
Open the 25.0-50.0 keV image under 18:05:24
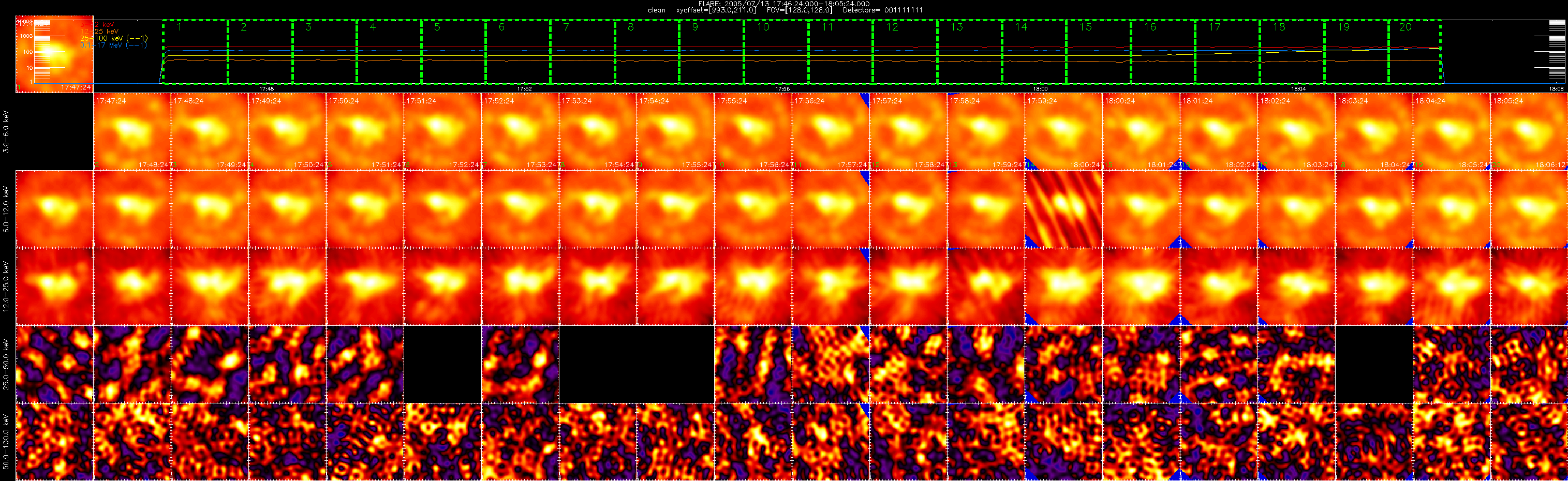tap(1529, 364)
